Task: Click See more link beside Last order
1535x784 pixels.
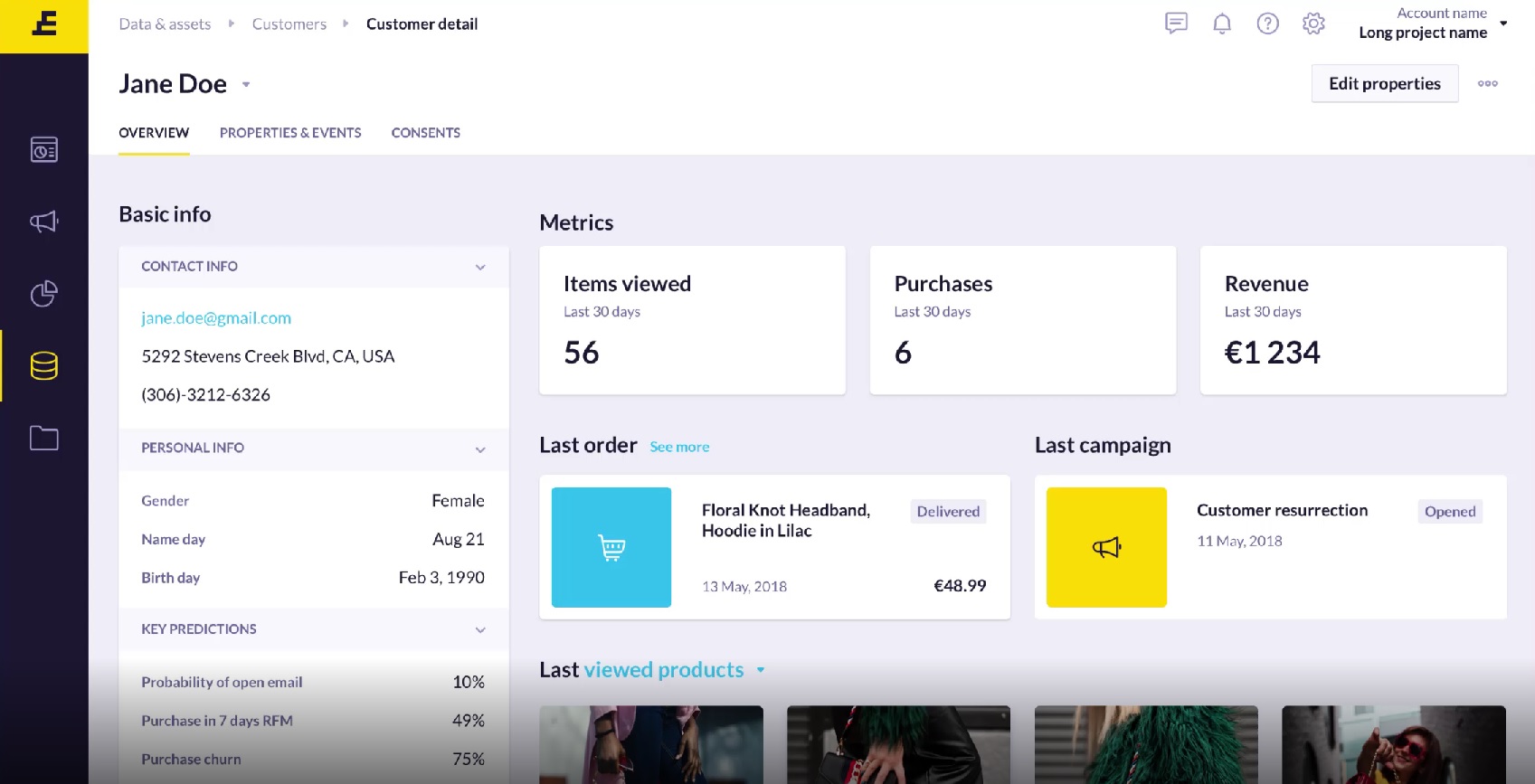Action: click(x=679, y=447)
